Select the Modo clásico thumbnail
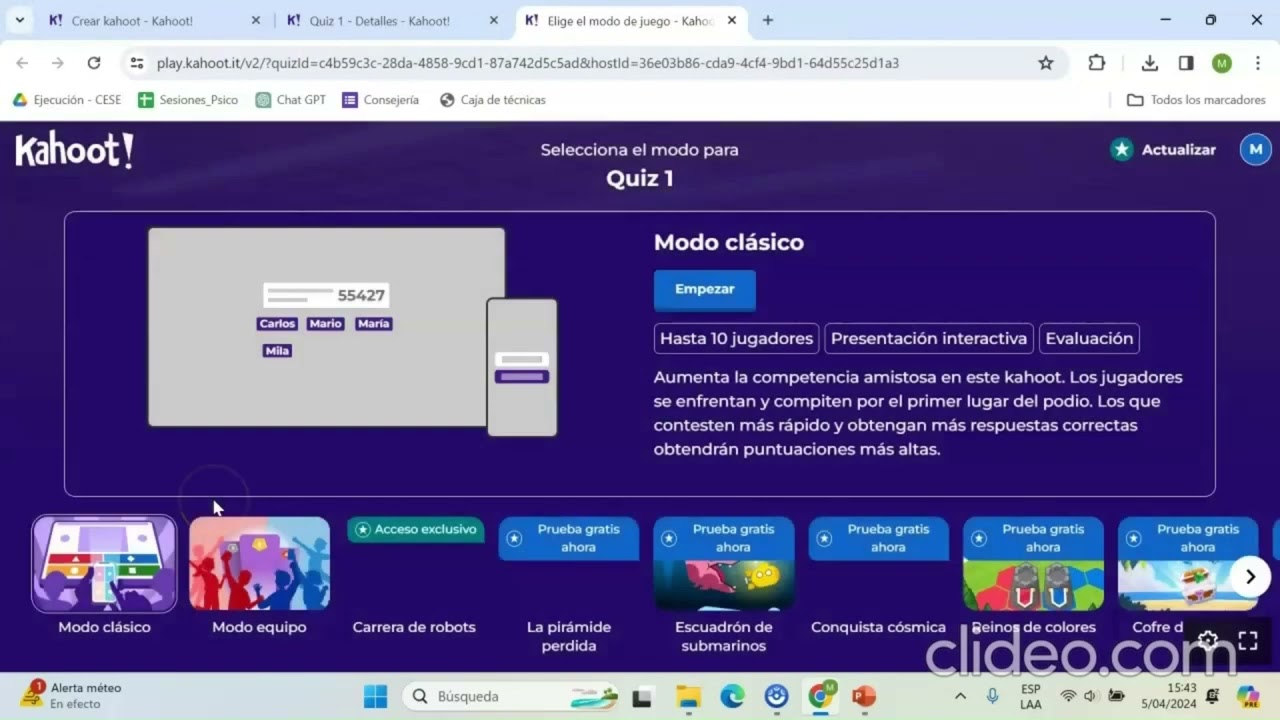The width and height of the screenshot is (1280, 720). point(104,564)
